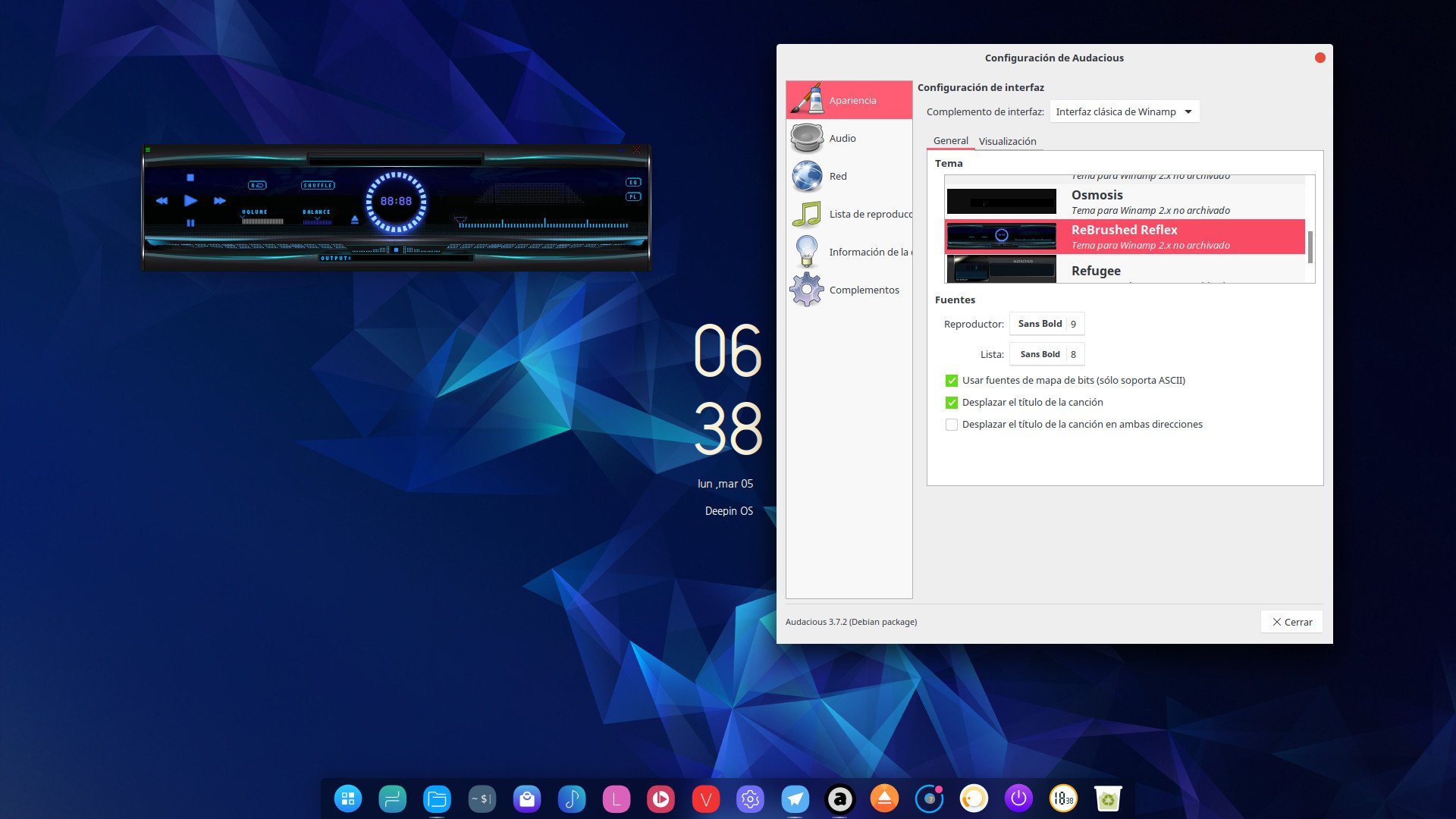Click the player's scrolling title display
The width and height of the screenshot is (1456, 819).
[x=395, y=159]
